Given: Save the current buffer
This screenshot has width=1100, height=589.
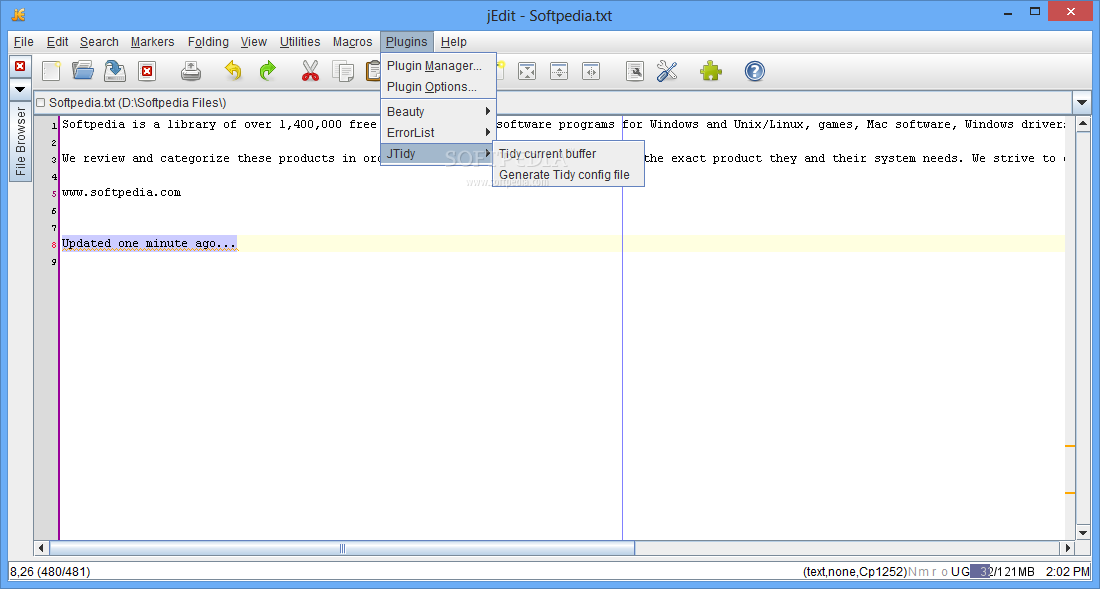Looking at the screenshot, I should tap(115, 71).
